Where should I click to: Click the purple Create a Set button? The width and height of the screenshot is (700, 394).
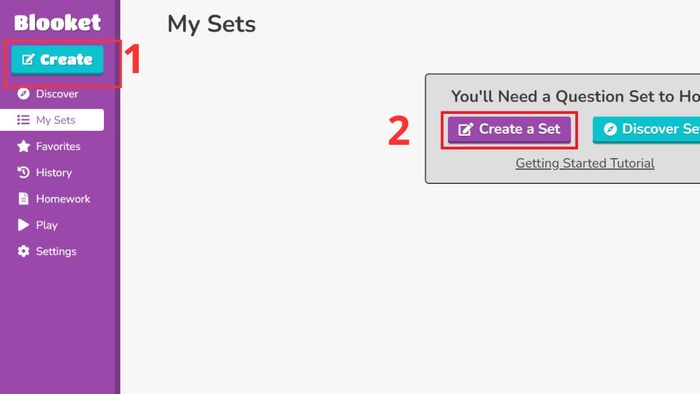509,130
